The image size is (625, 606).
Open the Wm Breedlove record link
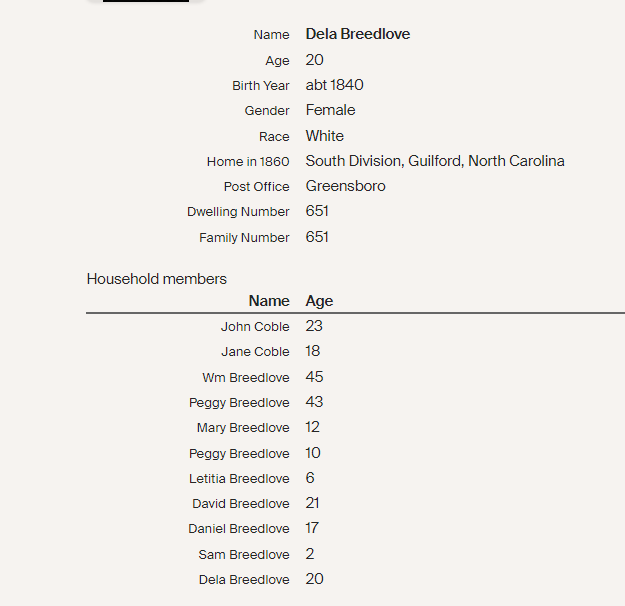[246, 378]
